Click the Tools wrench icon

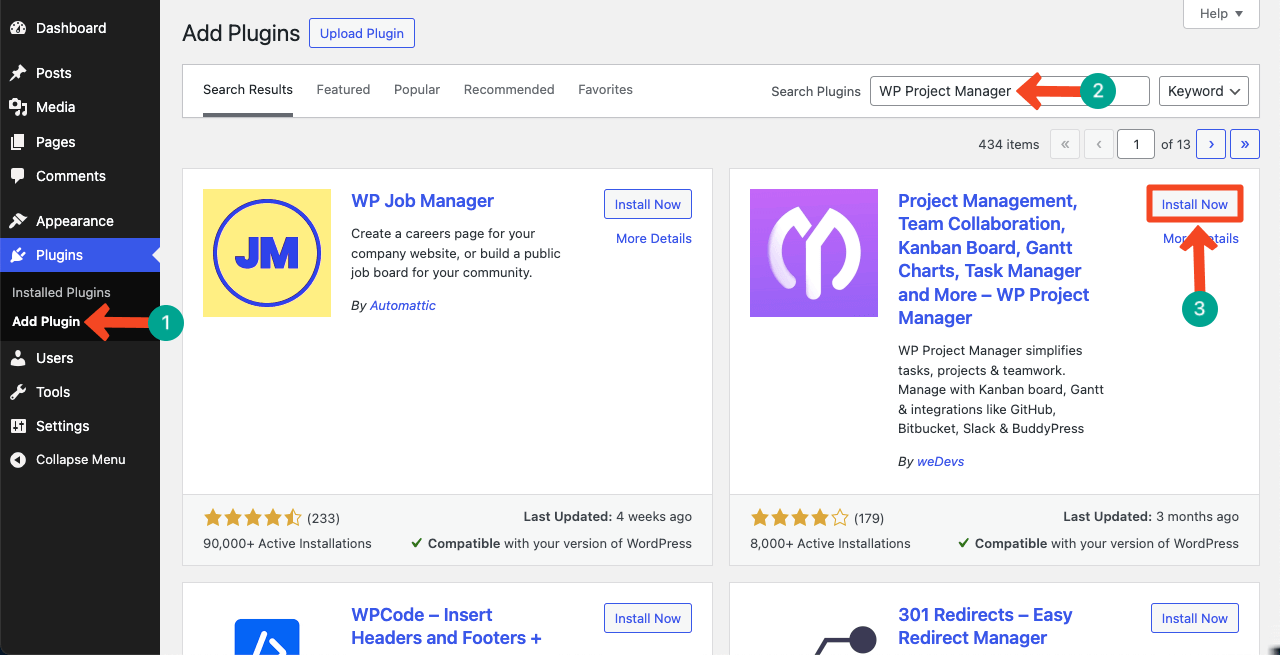pos(18,392)
